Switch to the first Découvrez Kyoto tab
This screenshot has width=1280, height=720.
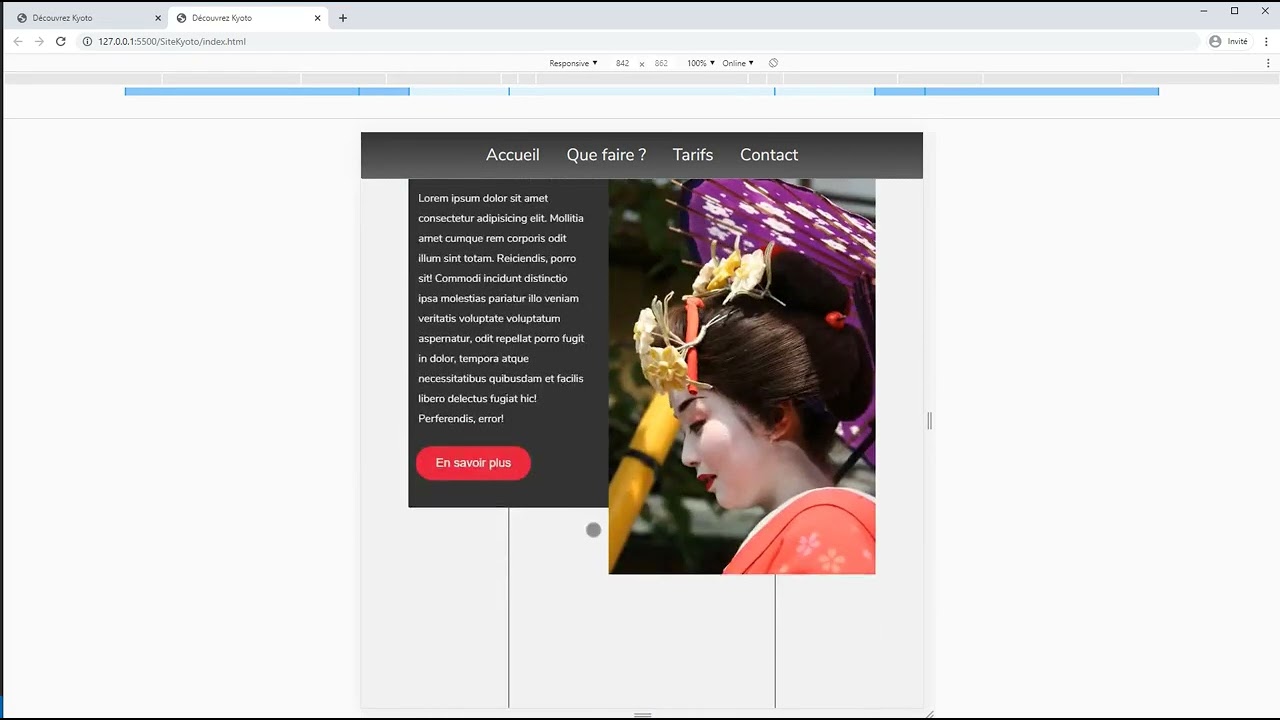click(x=87, y=18)
